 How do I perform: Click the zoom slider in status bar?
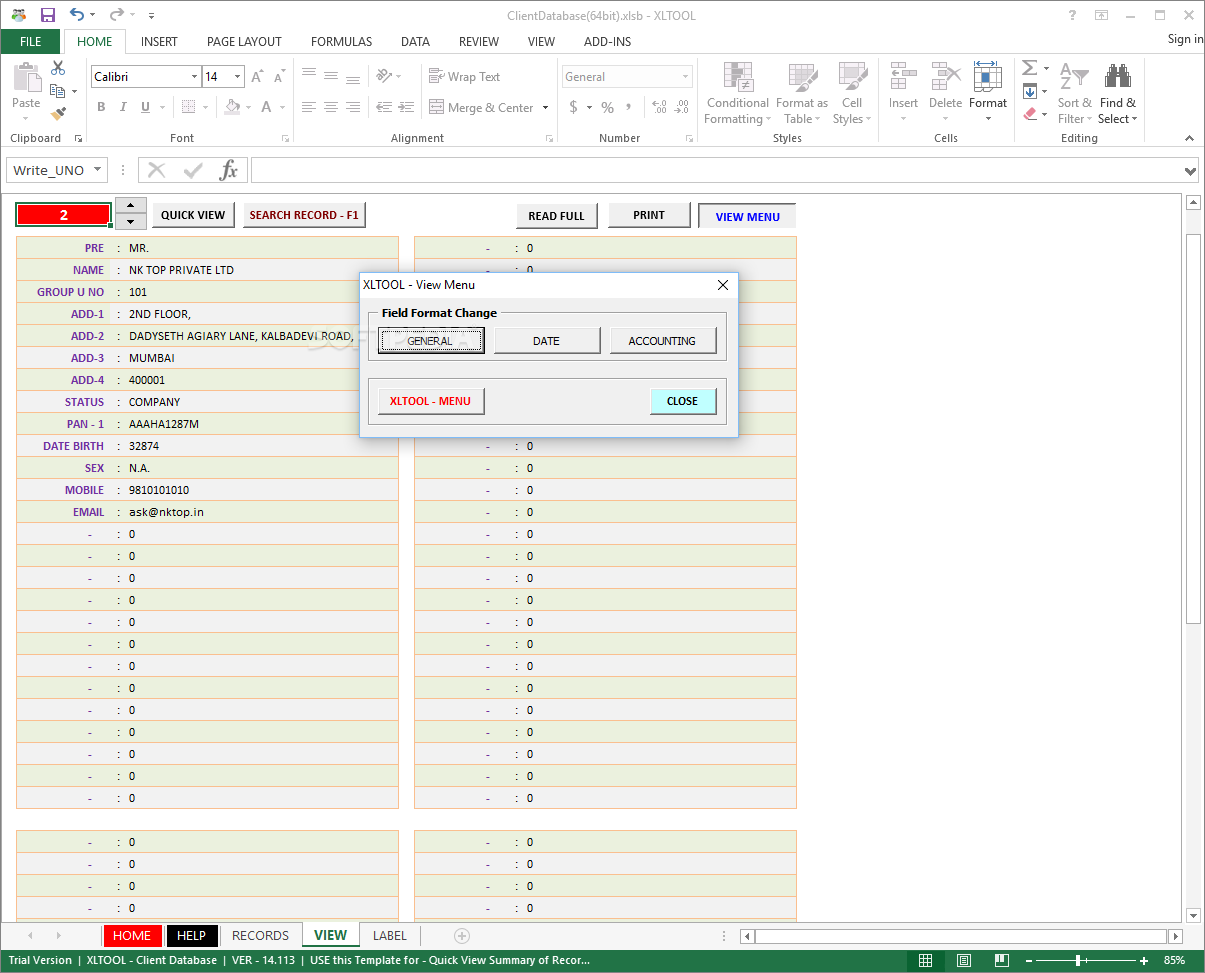[x=1077, y=960]
